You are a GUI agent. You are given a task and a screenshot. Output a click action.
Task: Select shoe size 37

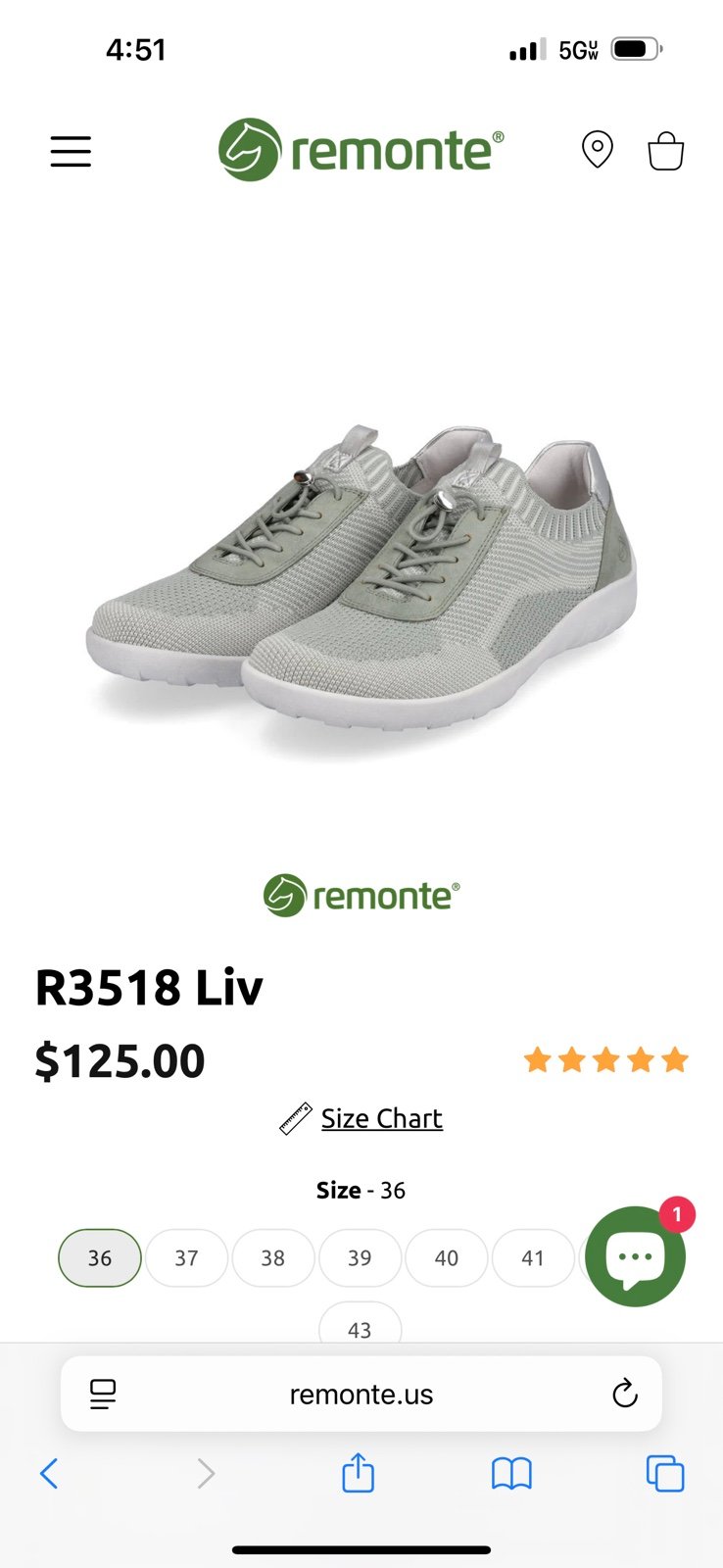point(186,1257)
